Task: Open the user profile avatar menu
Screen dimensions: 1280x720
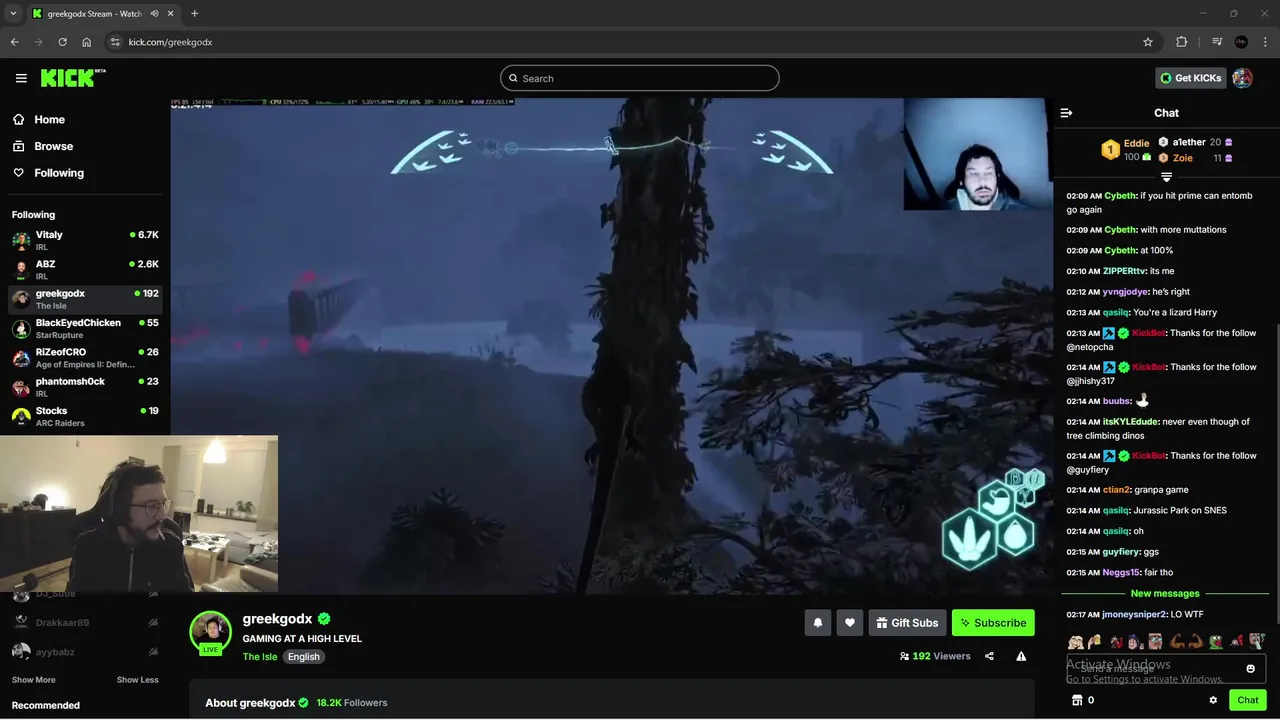Action: [x=1242, y=78]
